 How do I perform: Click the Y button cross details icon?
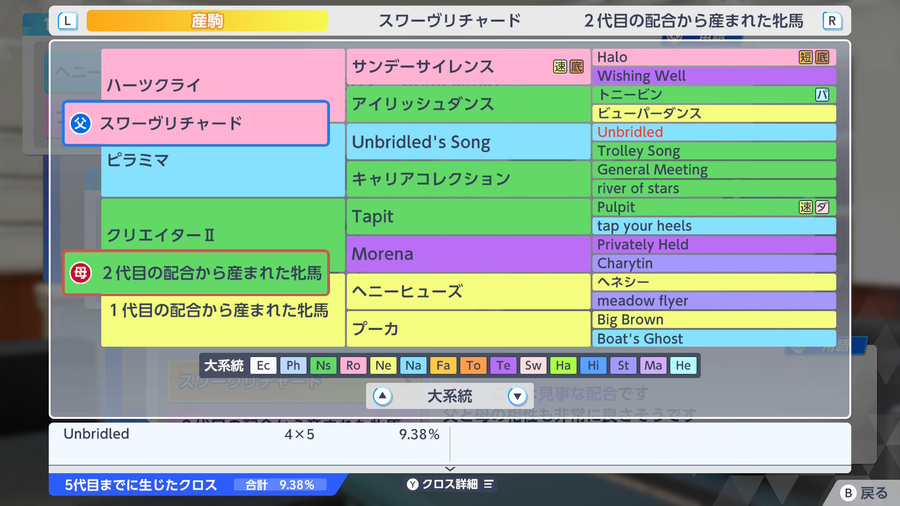click(x=412, y=484)
